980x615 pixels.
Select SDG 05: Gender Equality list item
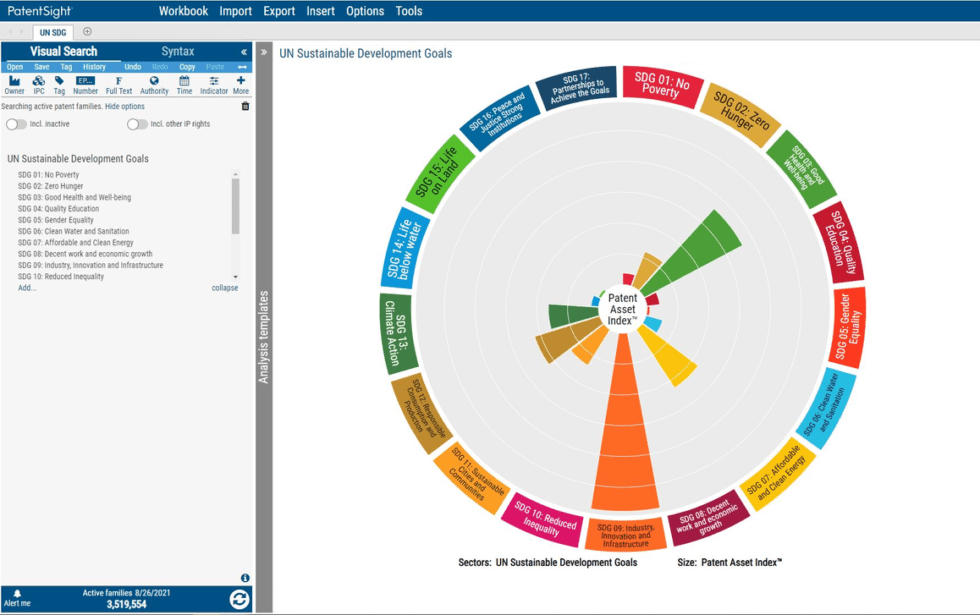click(x=56, y=220)
